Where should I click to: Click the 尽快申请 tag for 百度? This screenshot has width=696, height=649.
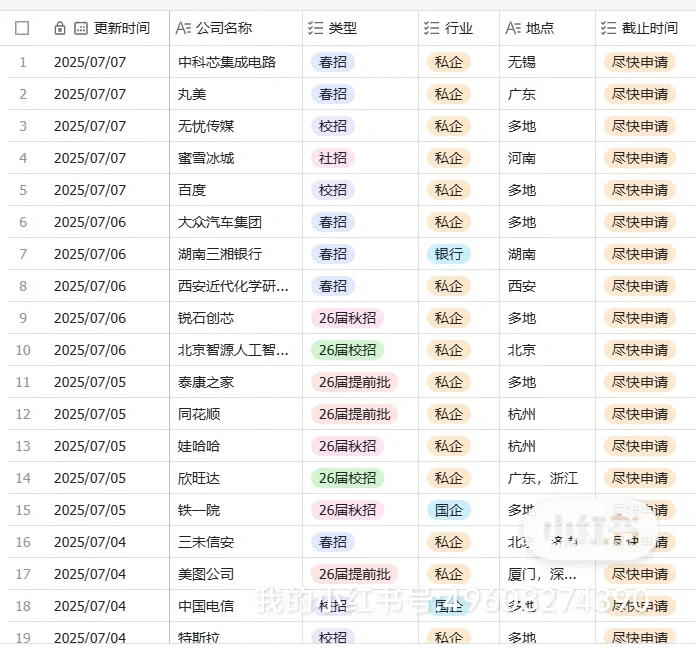(640, 190)
